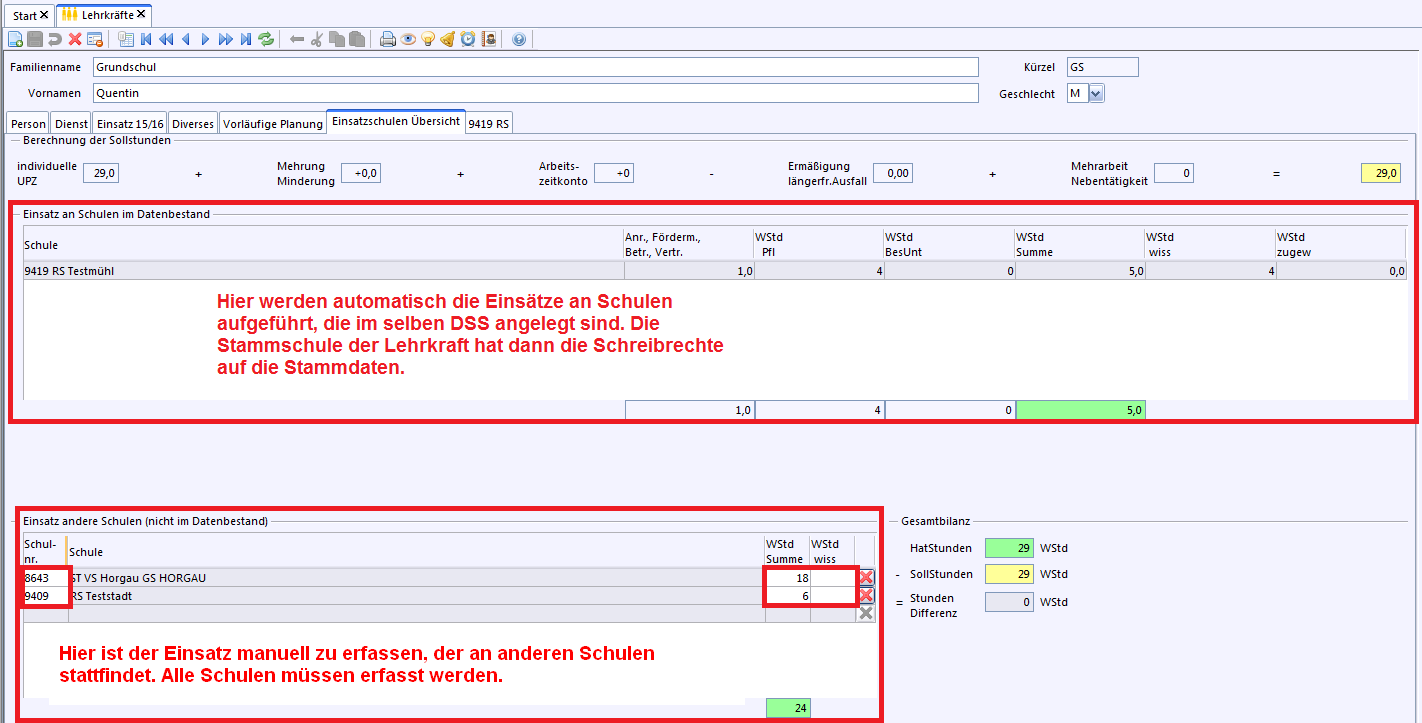Click the WStd zugew column header
This screenshot has height=723, width=1422.
point(1340,244)
